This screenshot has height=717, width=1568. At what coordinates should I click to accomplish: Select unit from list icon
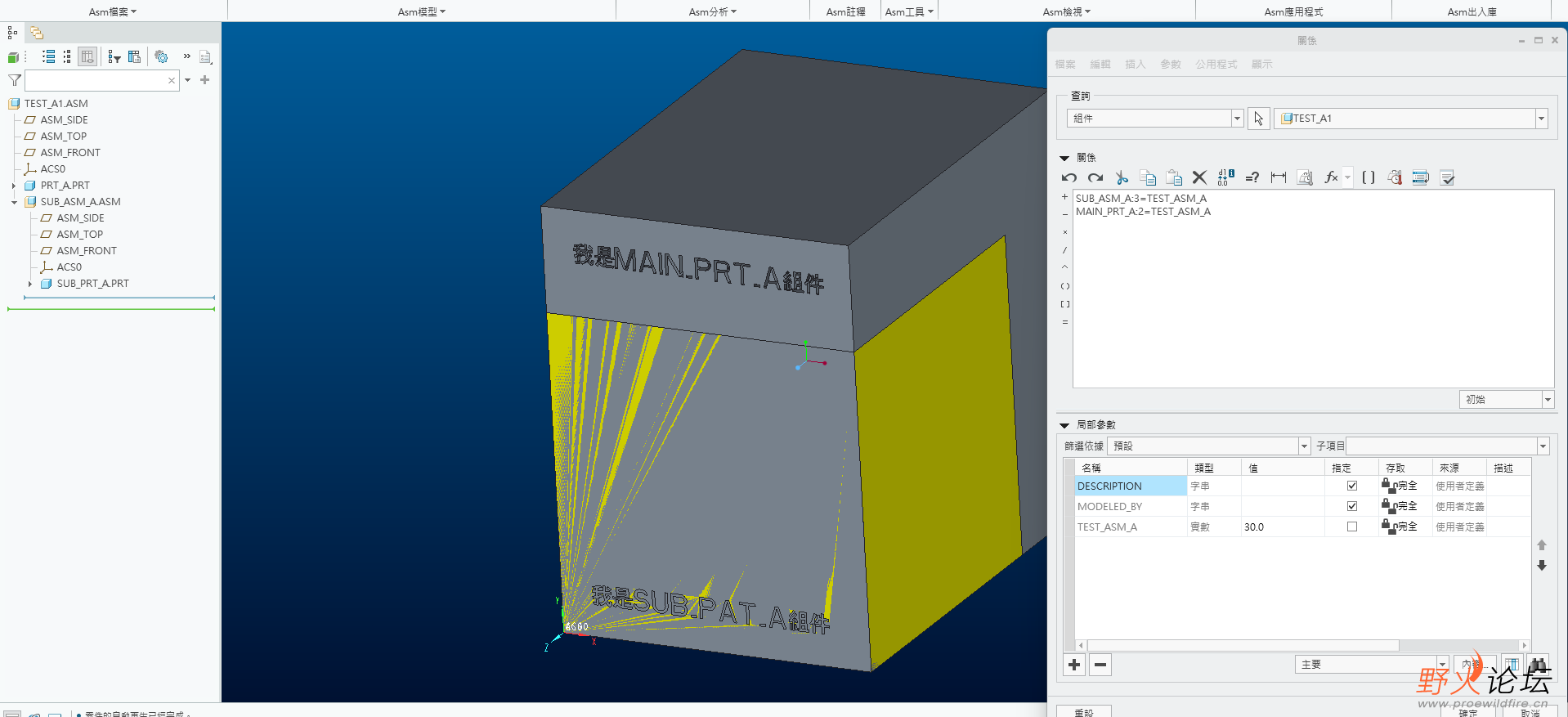[1395, 177]
